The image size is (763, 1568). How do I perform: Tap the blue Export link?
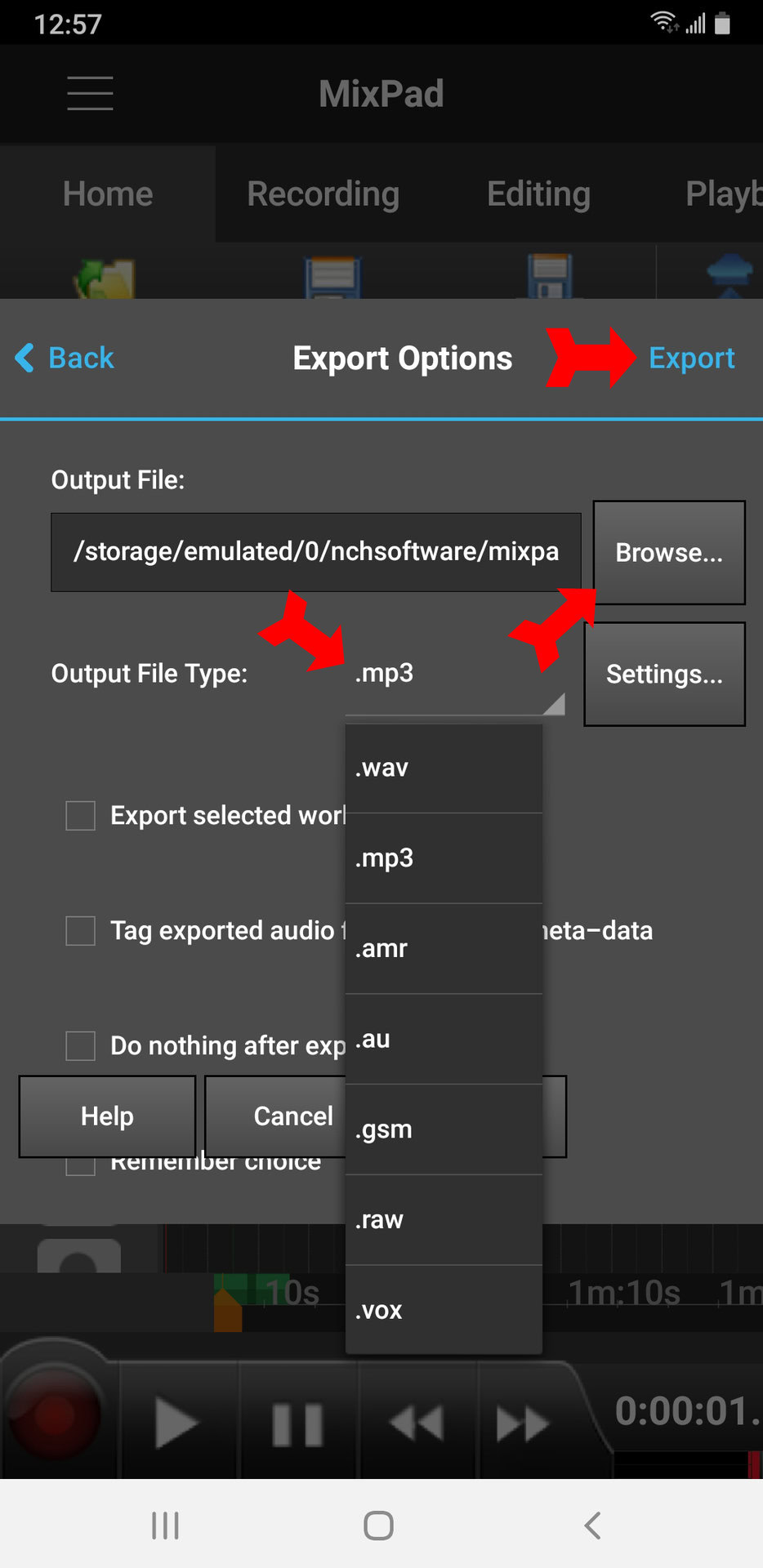(691, 358)
